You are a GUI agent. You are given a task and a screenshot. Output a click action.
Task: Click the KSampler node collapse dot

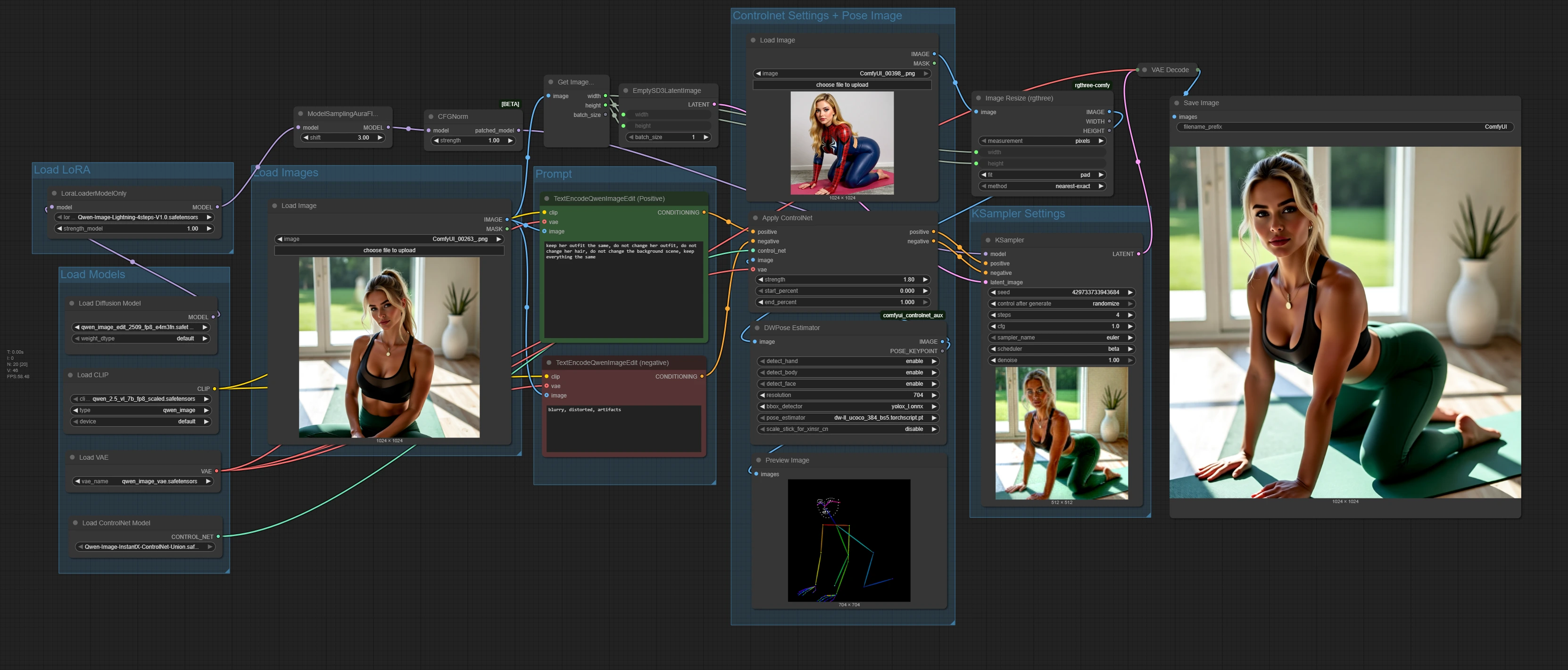[988, 240]
